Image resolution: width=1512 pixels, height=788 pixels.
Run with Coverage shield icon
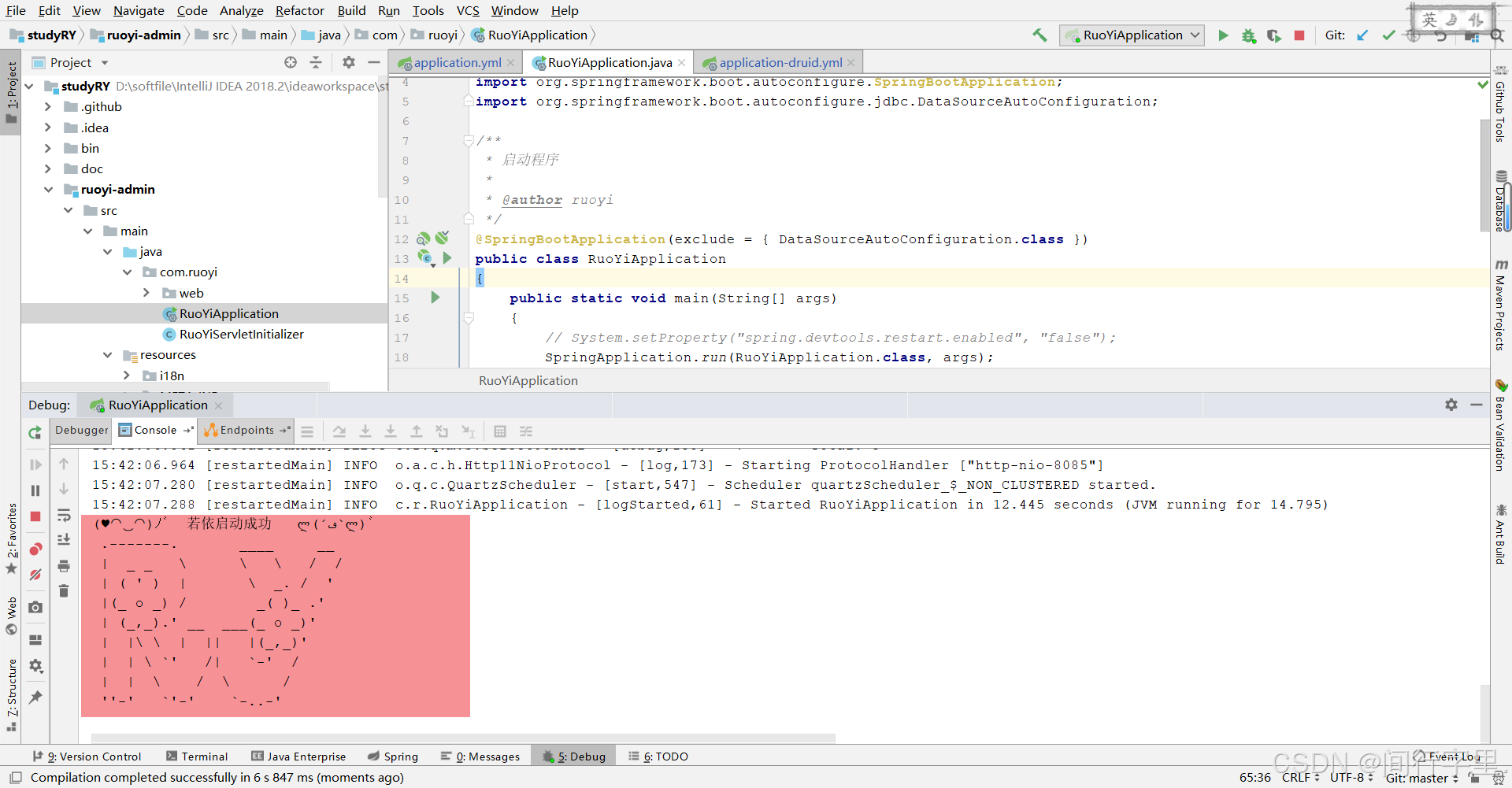point(1274,35)
